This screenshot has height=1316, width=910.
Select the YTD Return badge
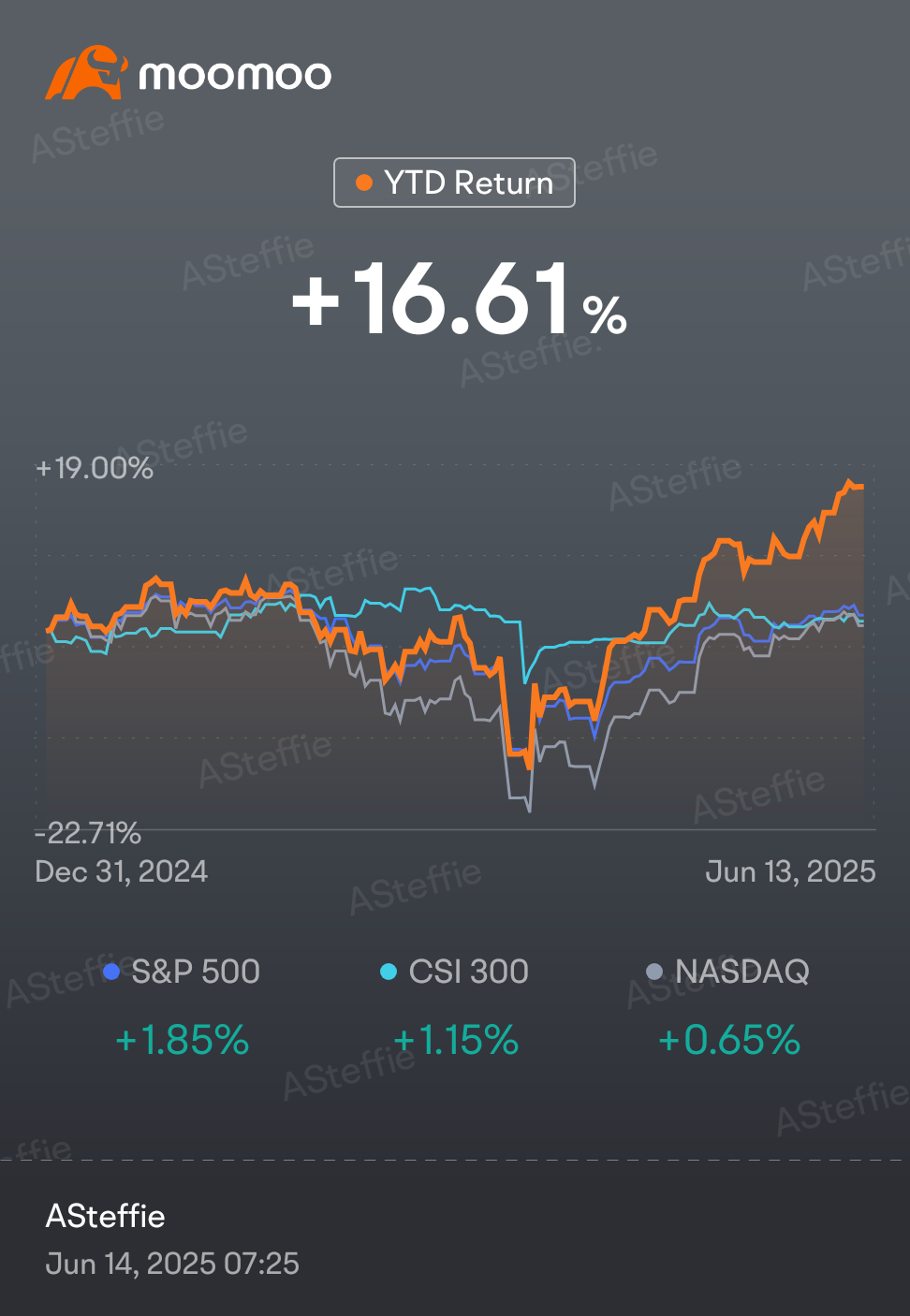pyautogui.click(x=454, y=183)
